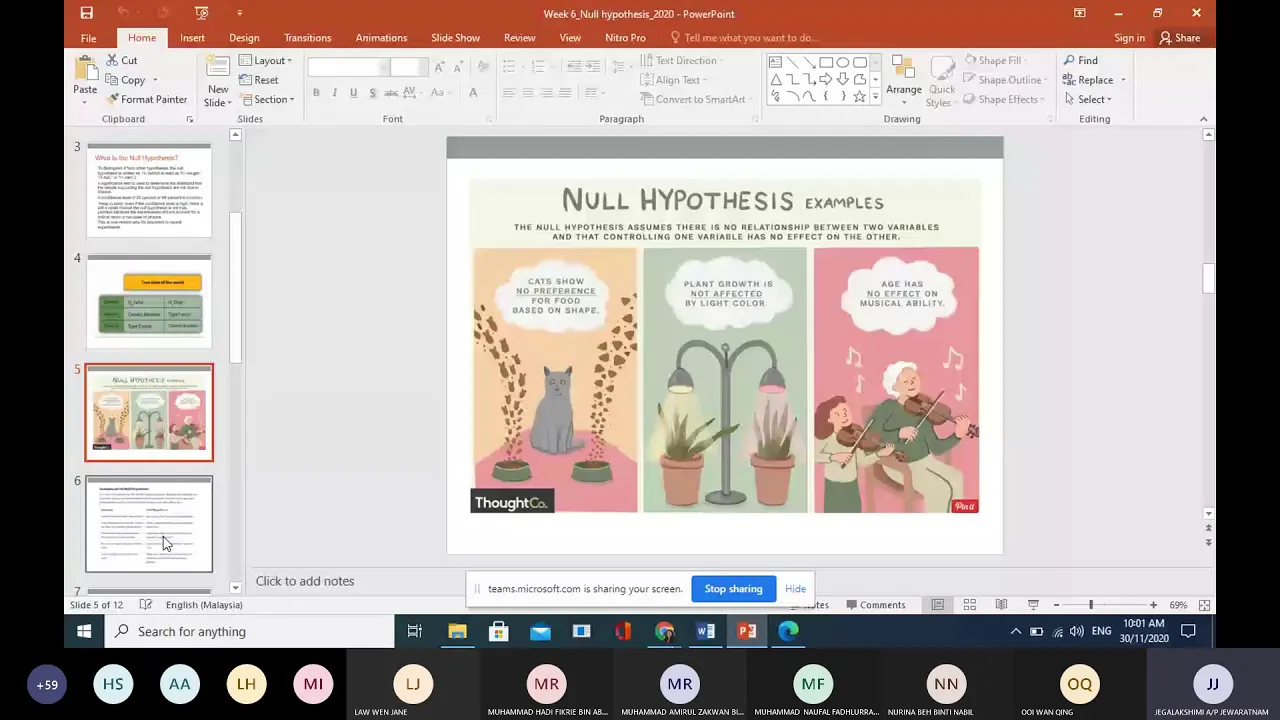Select the isosceles triangle shape
Screen dimensions: 1280x720
[775, 79]
